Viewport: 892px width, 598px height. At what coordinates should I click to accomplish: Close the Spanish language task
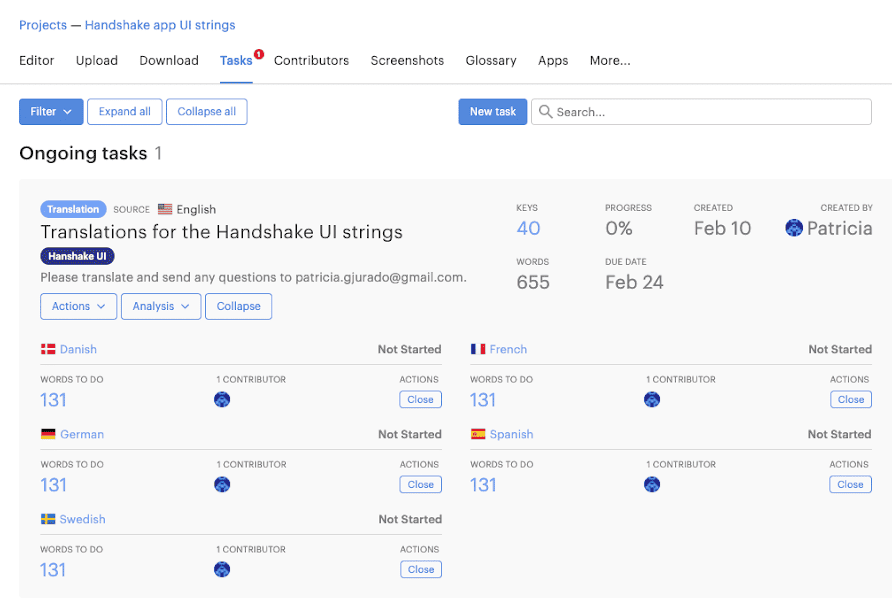tap(850, 484)
